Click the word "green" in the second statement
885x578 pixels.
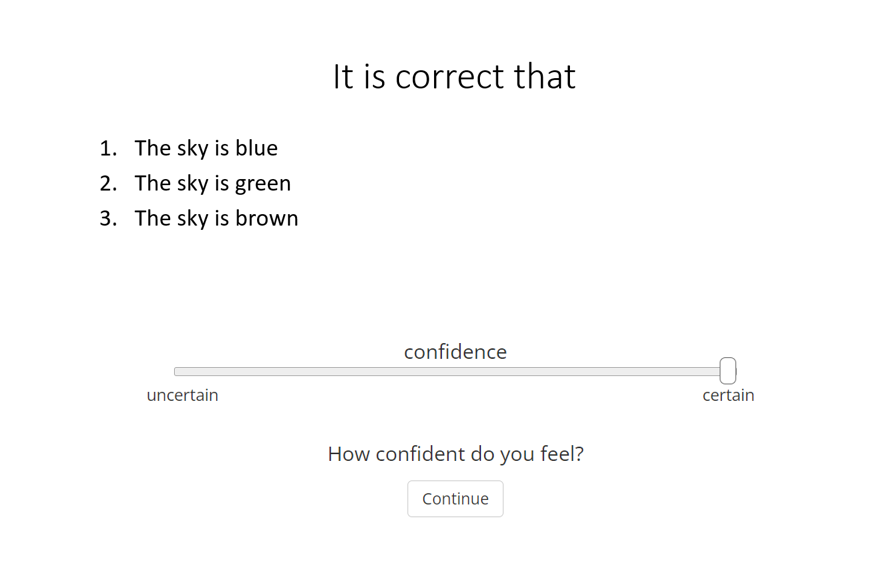pyautogui.click(x=263, y=184)
